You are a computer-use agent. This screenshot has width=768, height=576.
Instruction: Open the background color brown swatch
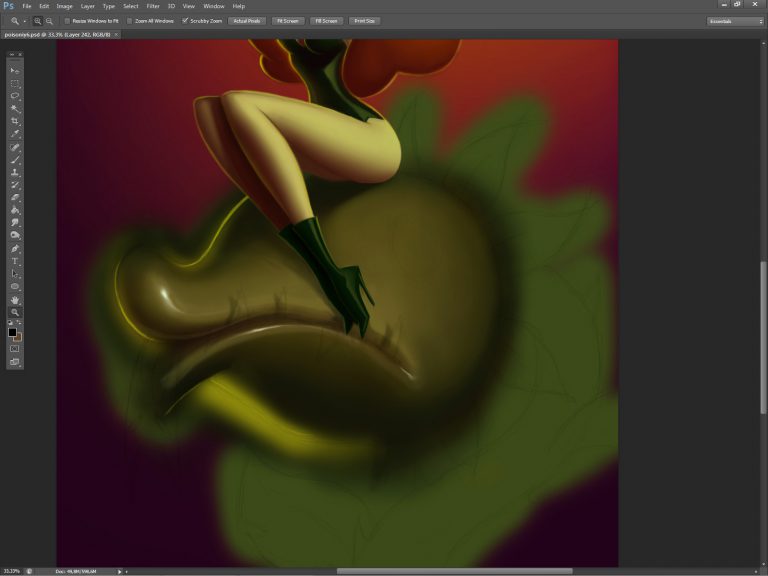pos(19,338)
